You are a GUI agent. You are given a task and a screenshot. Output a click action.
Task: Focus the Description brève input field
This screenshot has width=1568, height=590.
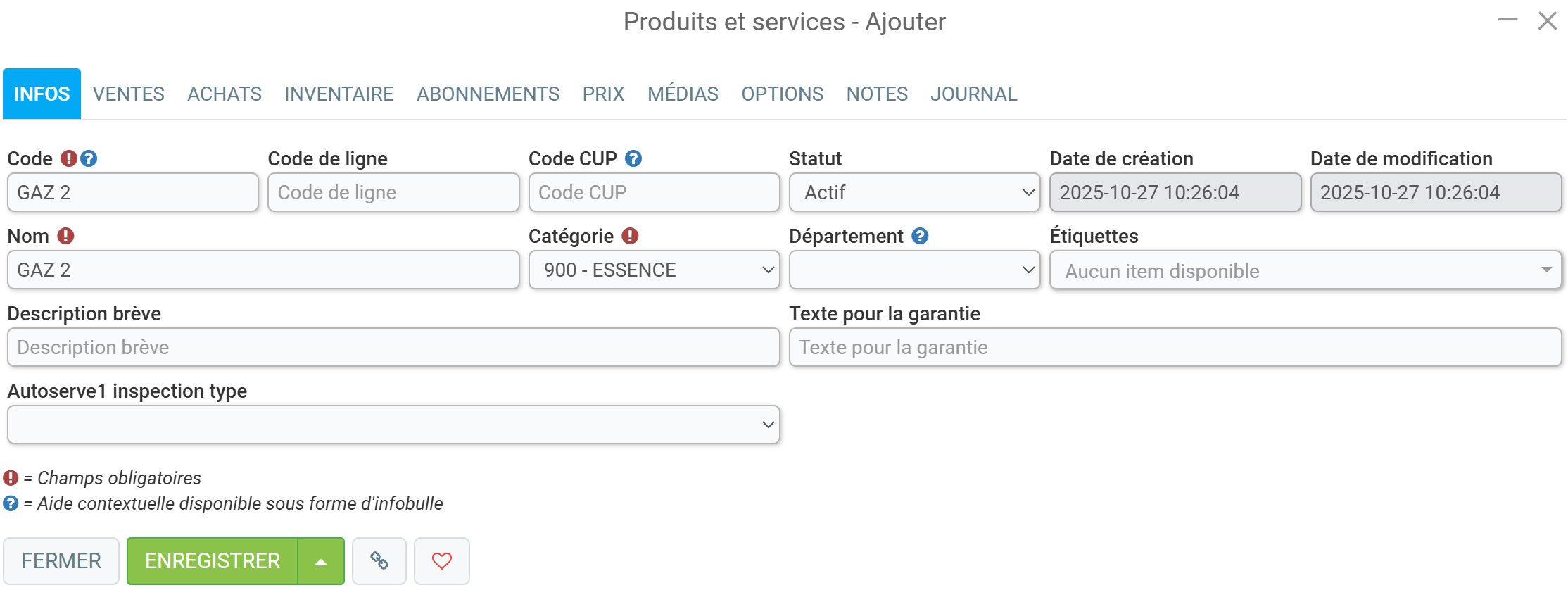coord(393,347)
